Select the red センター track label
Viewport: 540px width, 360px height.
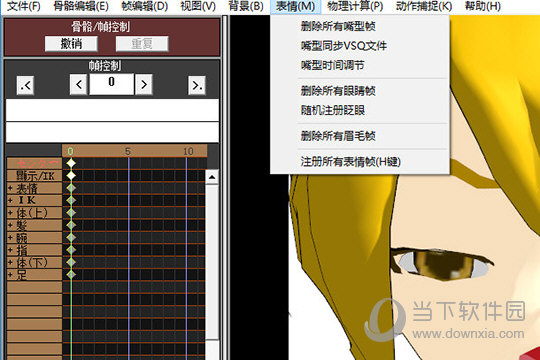(34, 163)
